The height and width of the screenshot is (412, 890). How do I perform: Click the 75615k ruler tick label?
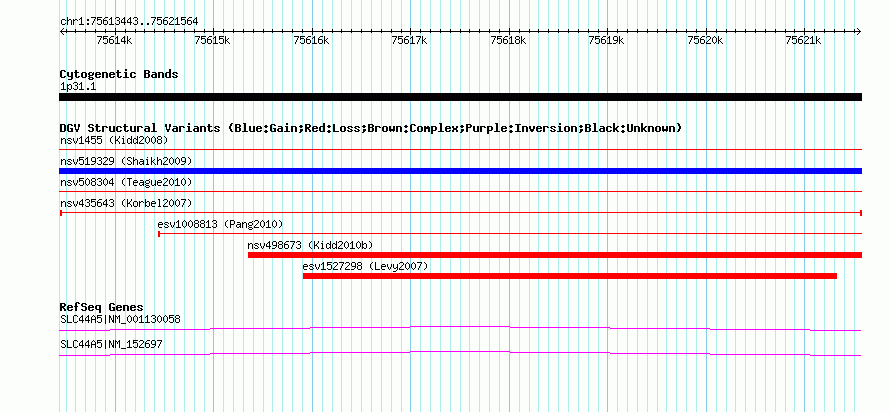(212, 40)
